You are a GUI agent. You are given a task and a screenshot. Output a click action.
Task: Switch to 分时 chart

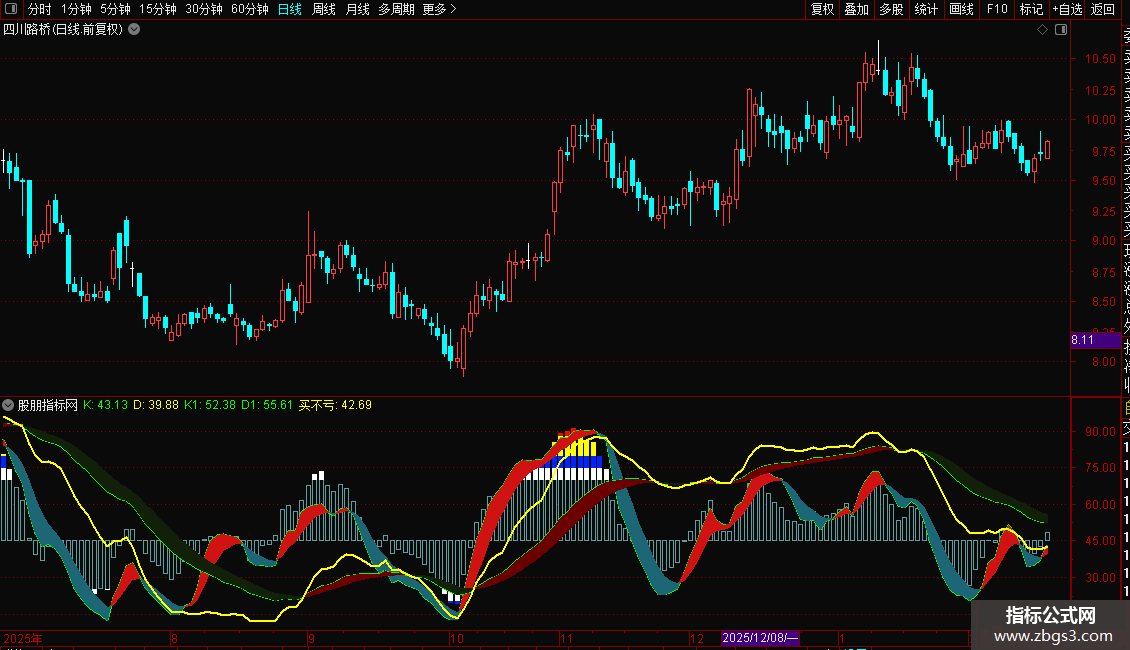coord(40,9)
